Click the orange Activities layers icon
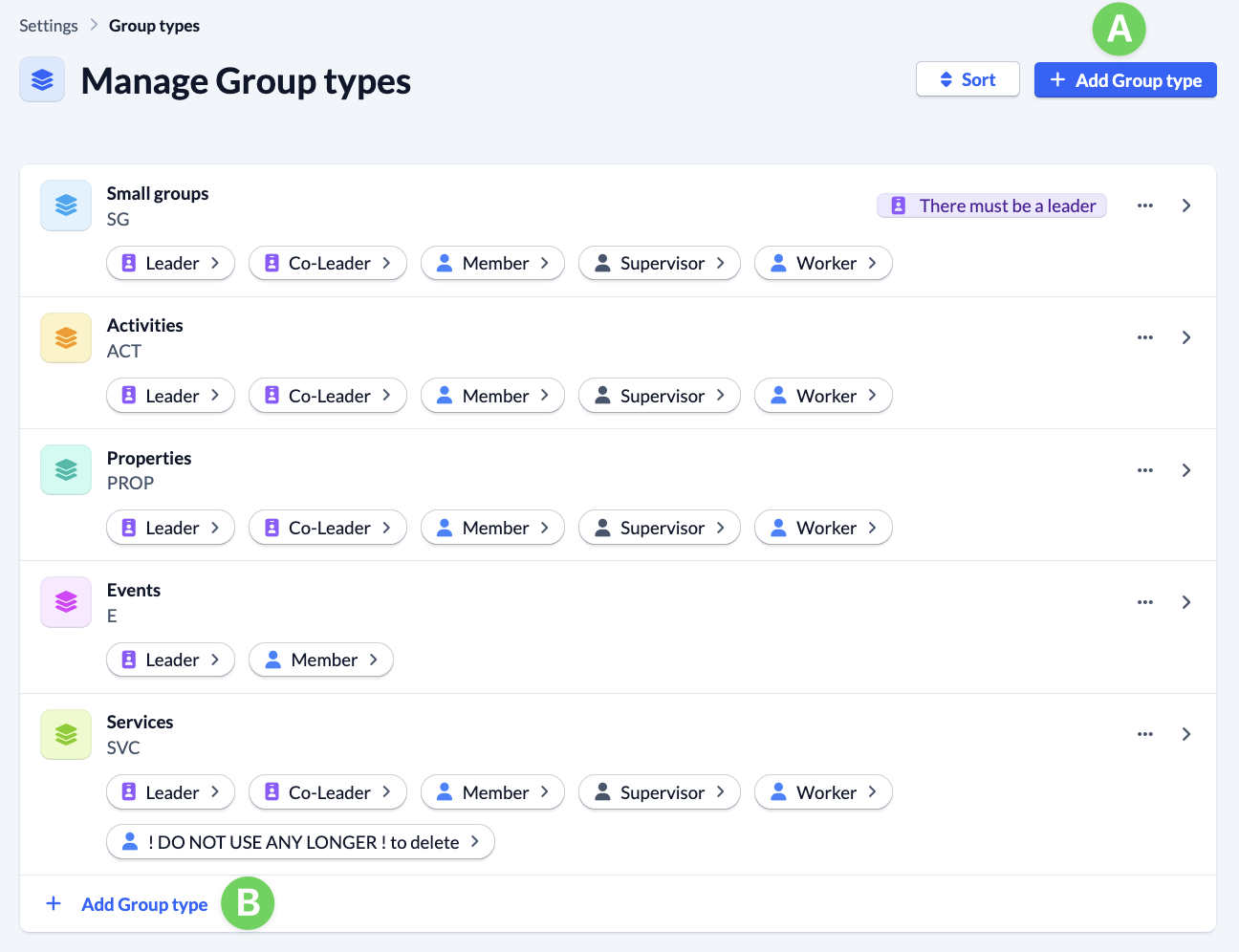1239x952 pixels. click(x=66, y=337)
